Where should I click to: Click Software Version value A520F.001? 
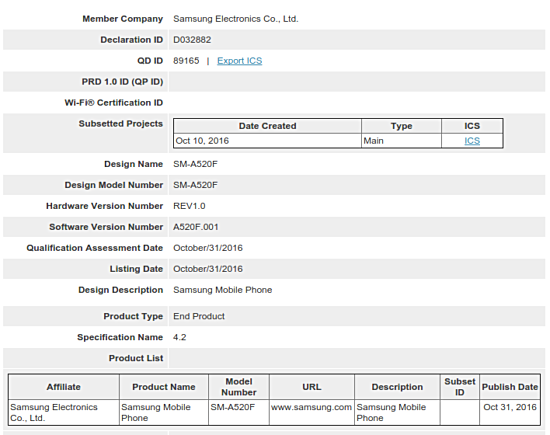pos(196,227)
